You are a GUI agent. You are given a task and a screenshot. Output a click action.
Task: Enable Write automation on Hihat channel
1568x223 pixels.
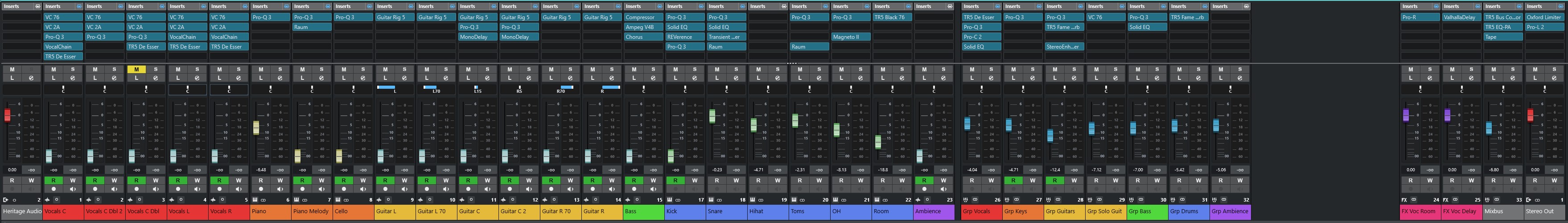[x=777, y=180]
